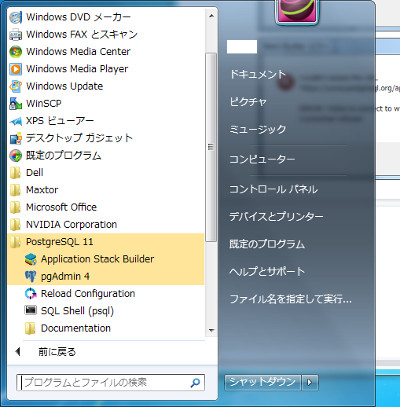Launch Windows Media Center icon
The width and height of the screenshot is (400, 407).
[x=15, y=52]
